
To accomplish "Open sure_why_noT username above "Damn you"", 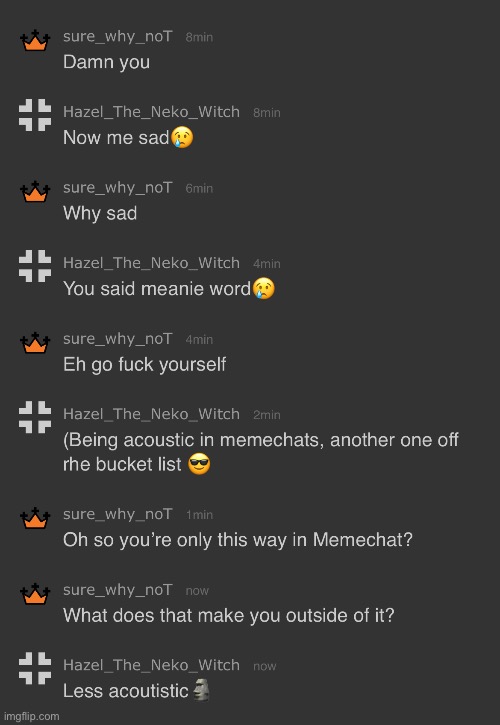I will click(x=117, y=37).
